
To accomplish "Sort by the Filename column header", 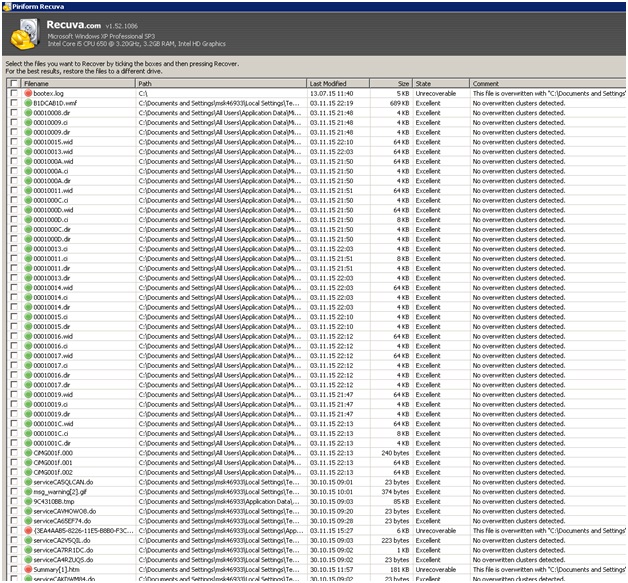I will pyautogui.click(x=78, y=83).
